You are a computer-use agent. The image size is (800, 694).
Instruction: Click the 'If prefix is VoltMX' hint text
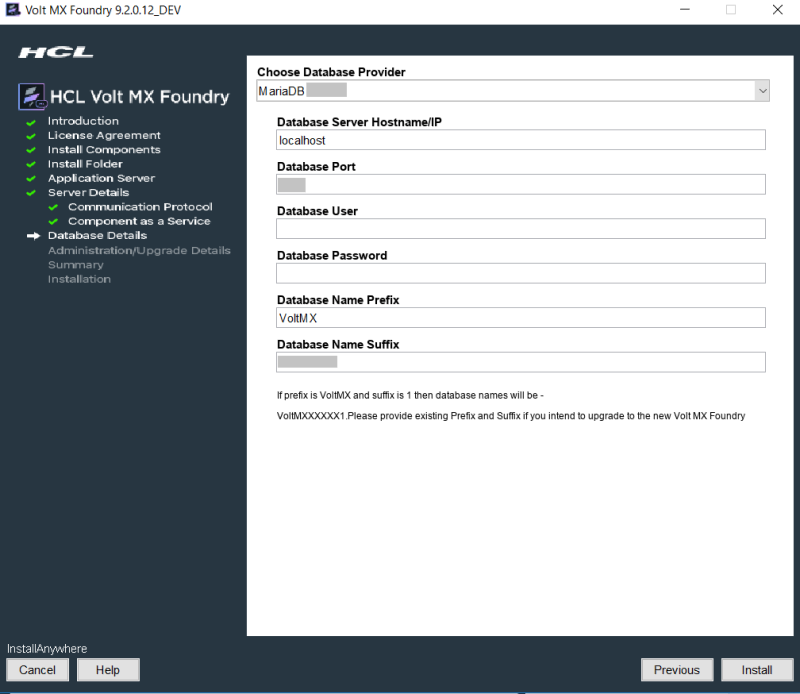pyautogui.click(x=410, y=395)
